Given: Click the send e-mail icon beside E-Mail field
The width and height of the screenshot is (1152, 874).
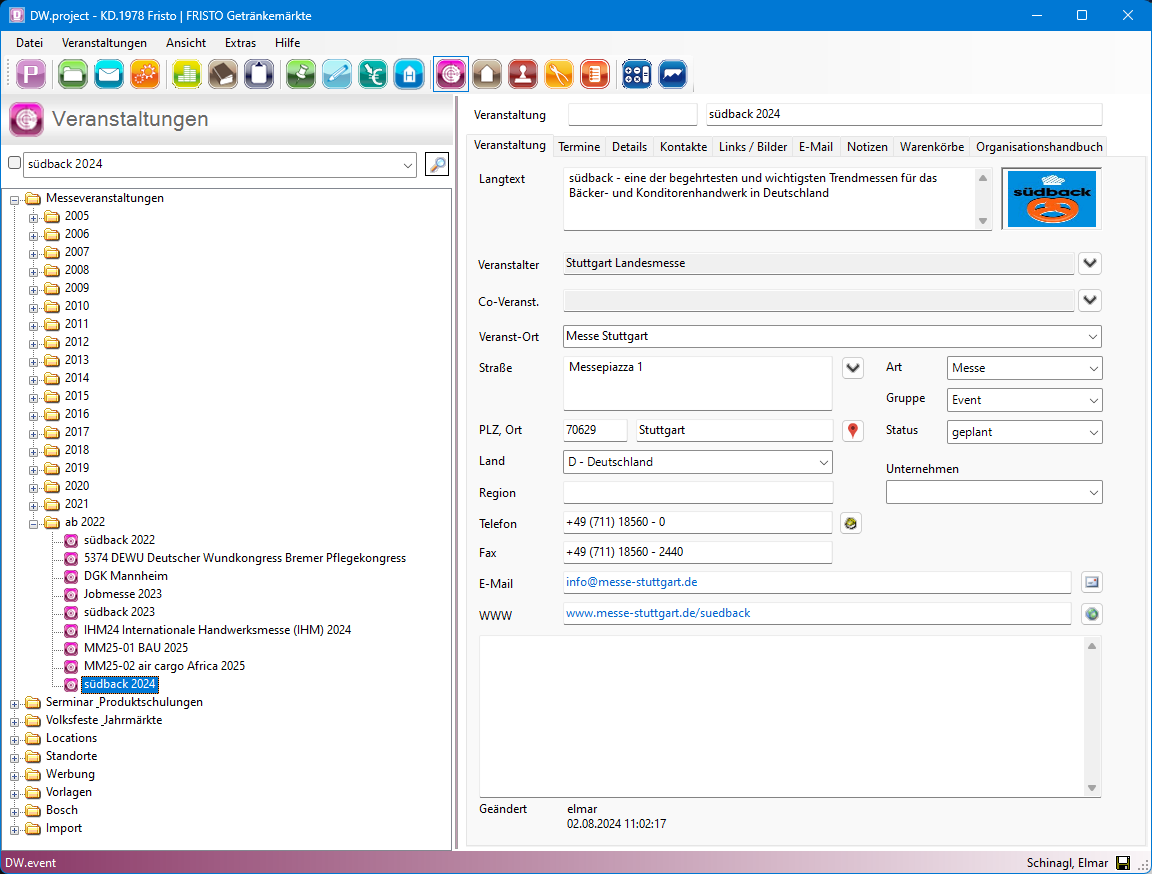Looking at the screenshot, I should coord(1092,582).
